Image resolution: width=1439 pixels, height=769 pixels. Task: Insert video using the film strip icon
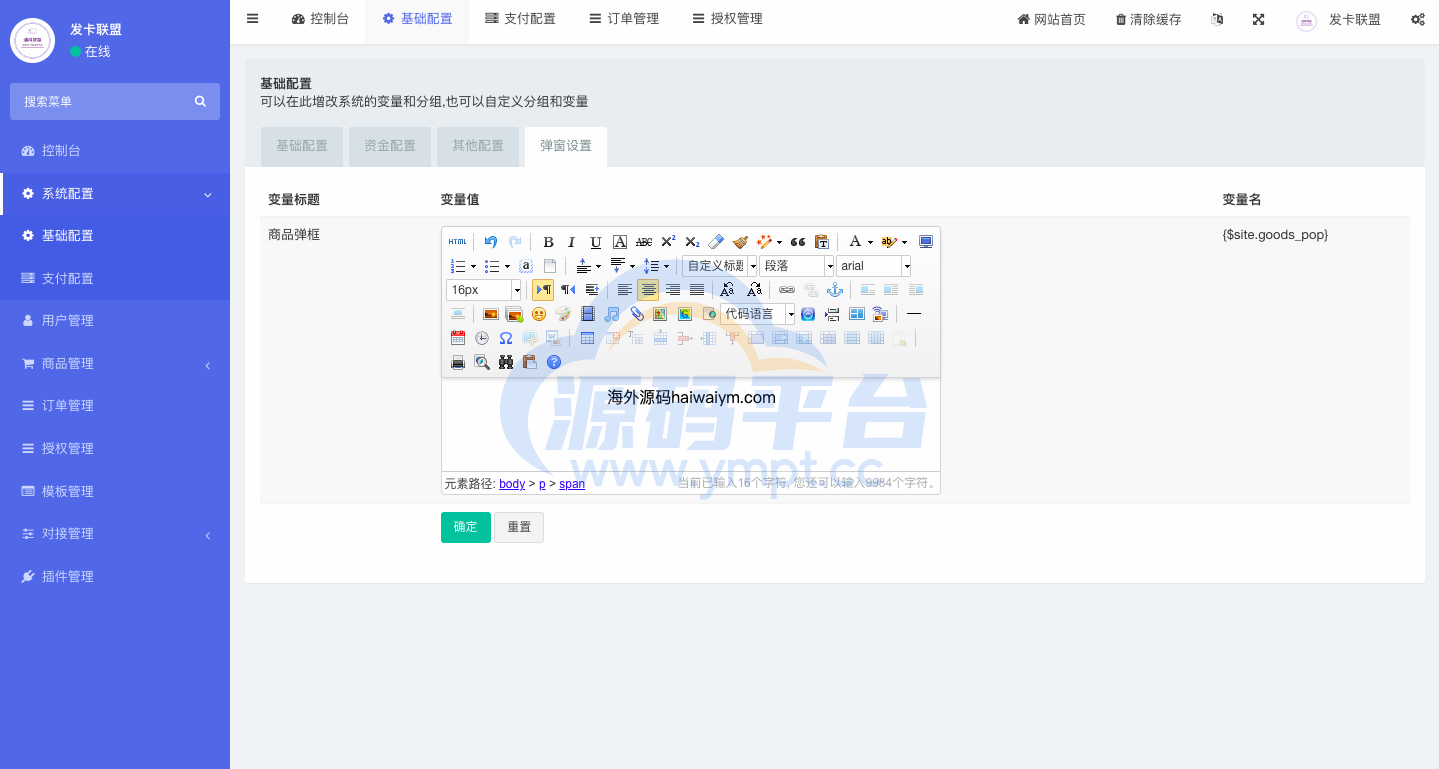587,314
